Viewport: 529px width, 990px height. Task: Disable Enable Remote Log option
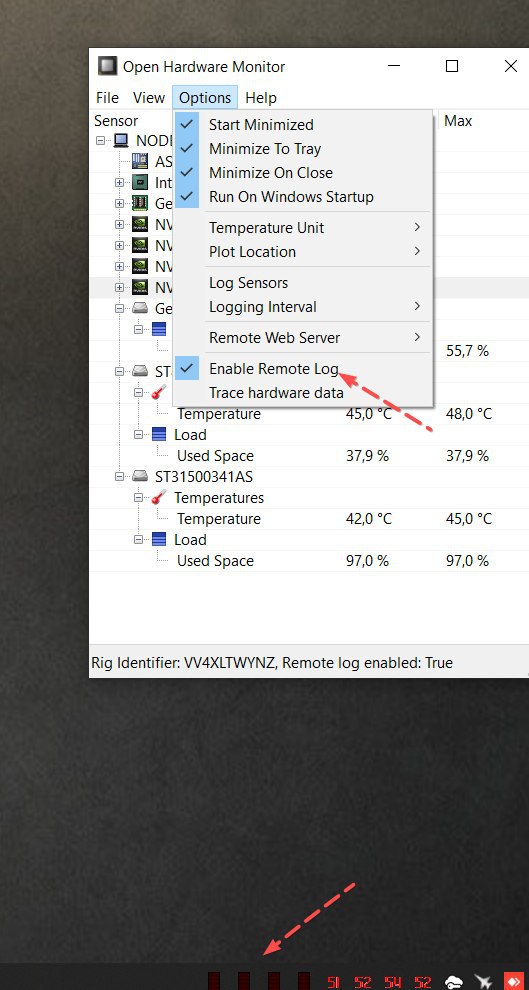point(303,368)
